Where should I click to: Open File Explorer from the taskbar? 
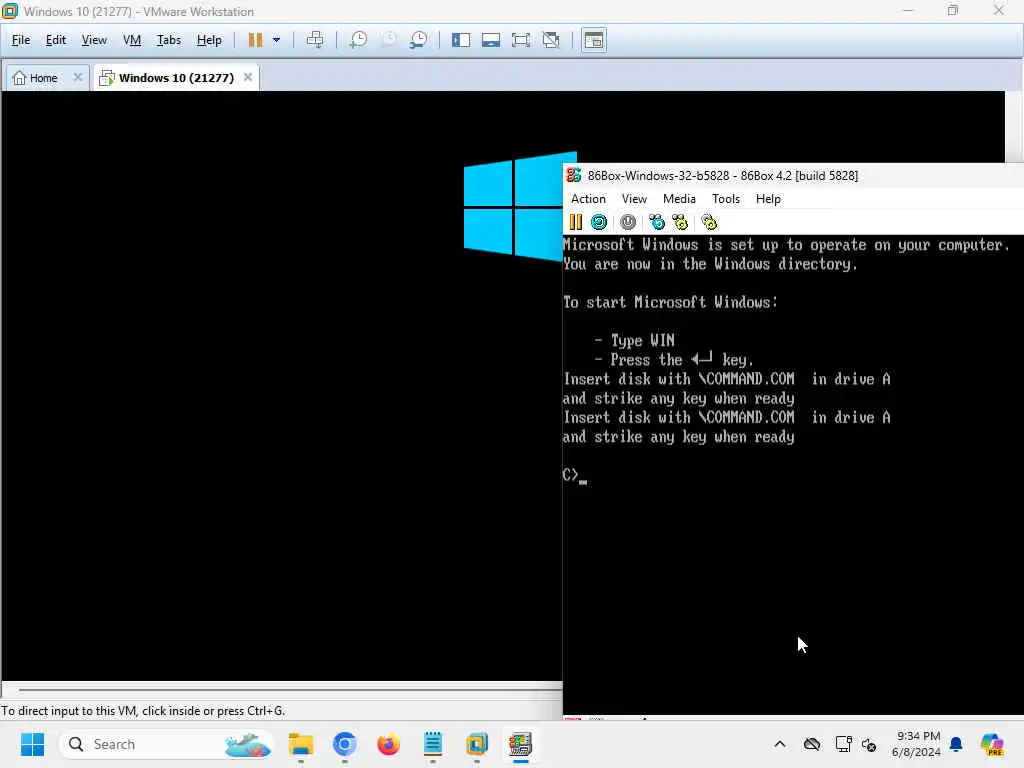(x=301, y=744)
